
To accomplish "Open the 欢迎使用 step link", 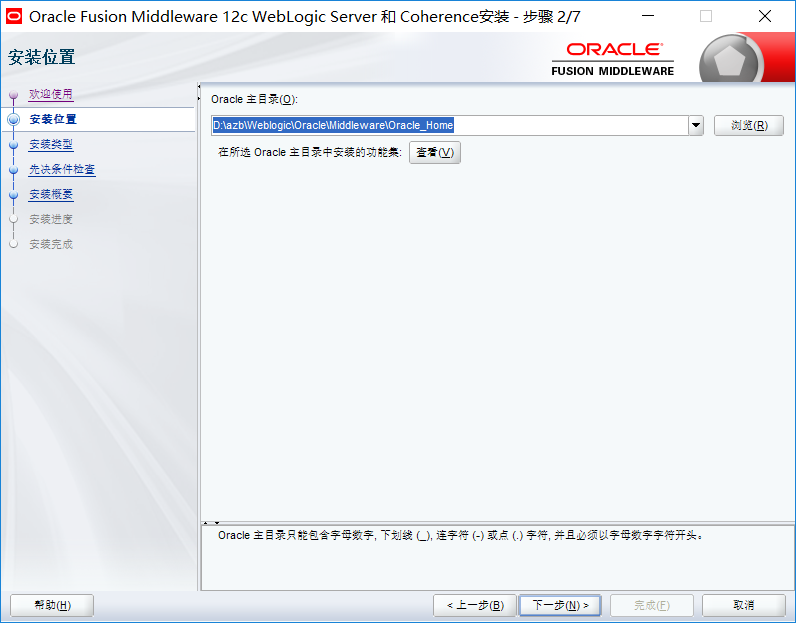I will pos(51,94).
